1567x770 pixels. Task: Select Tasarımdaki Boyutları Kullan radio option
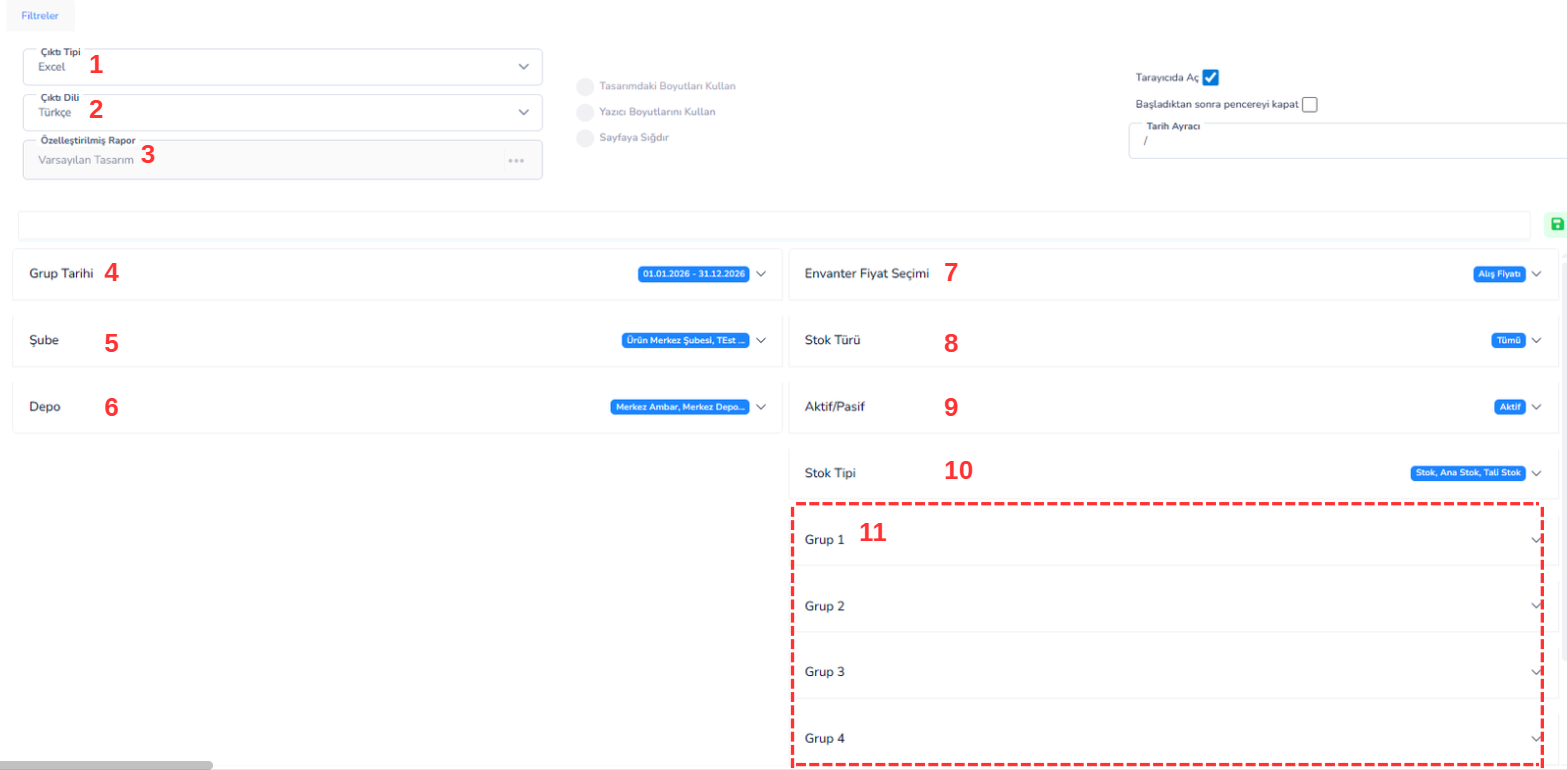click(585, 86)
